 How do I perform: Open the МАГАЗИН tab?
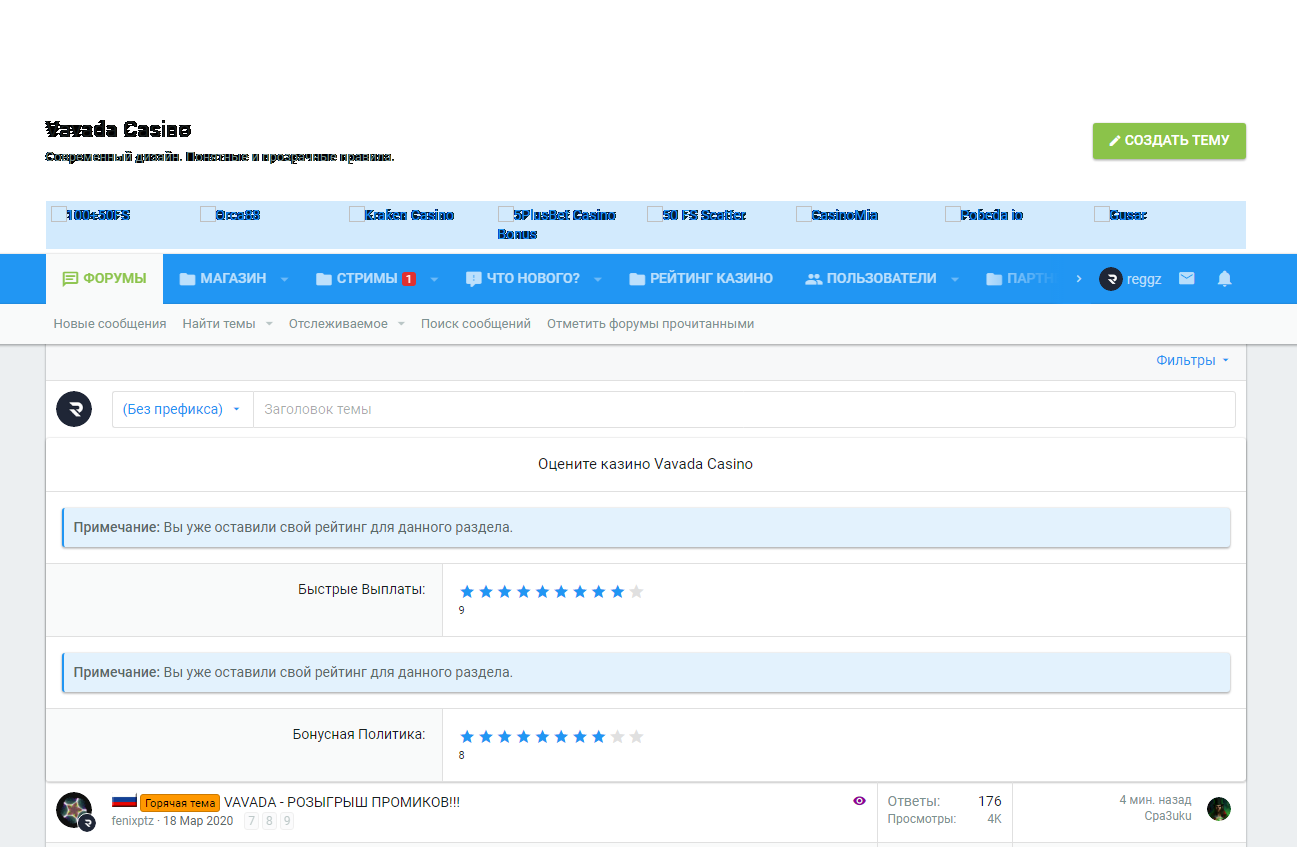(222, 279)
